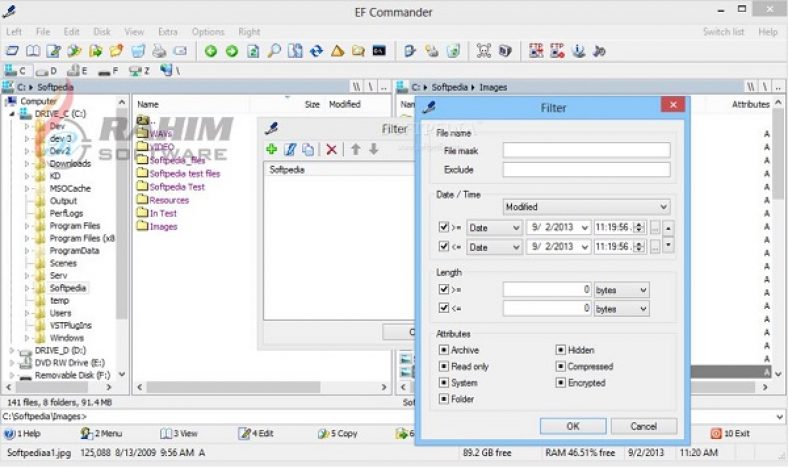Click the File mask input field
This screenshot has width=788, height=468.
click(x=586, y=150)
